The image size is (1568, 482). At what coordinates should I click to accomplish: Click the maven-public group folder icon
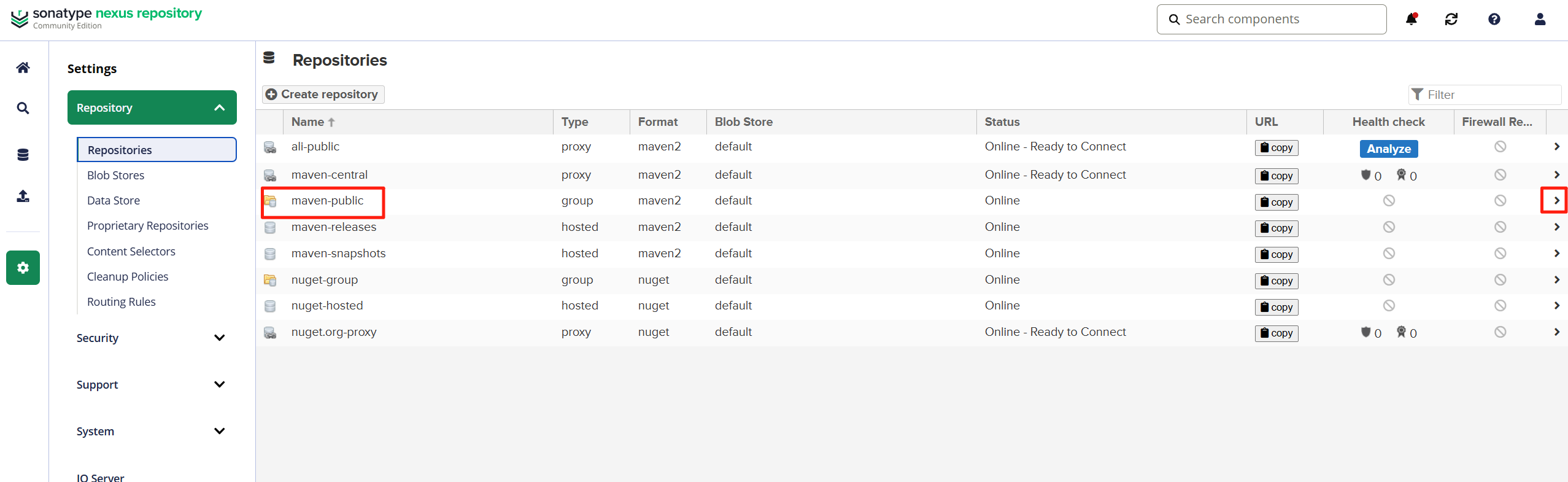click(x=270, y=201)
